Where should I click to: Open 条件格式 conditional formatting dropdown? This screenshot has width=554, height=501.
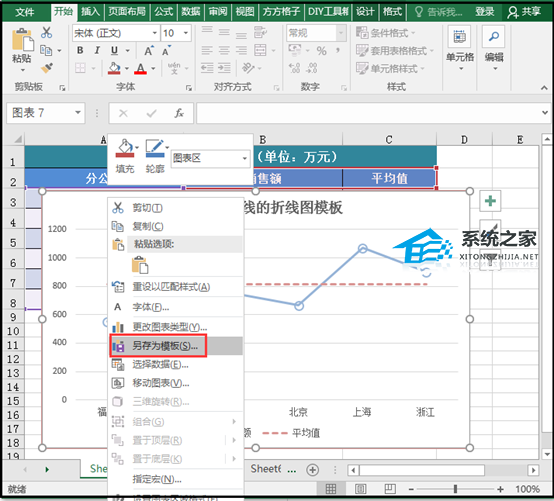[x=385, y=33]
